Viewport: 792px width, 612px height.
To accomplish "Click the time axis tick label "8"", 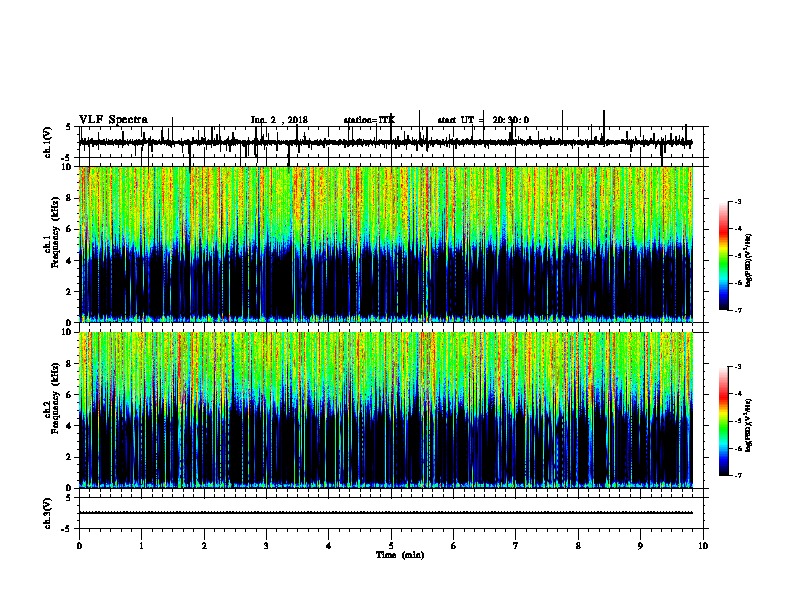I will [x=578, y=546].
